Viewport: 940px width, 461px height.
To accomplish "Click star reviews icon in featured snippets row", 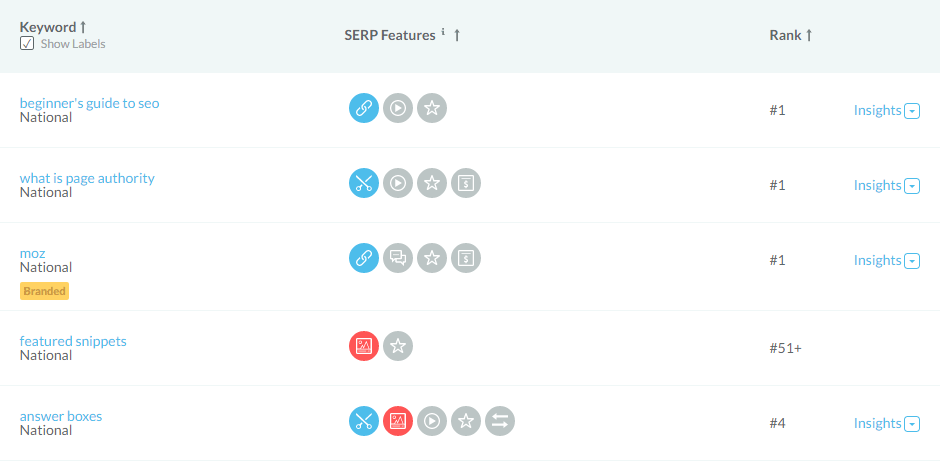I will point(398,346).
